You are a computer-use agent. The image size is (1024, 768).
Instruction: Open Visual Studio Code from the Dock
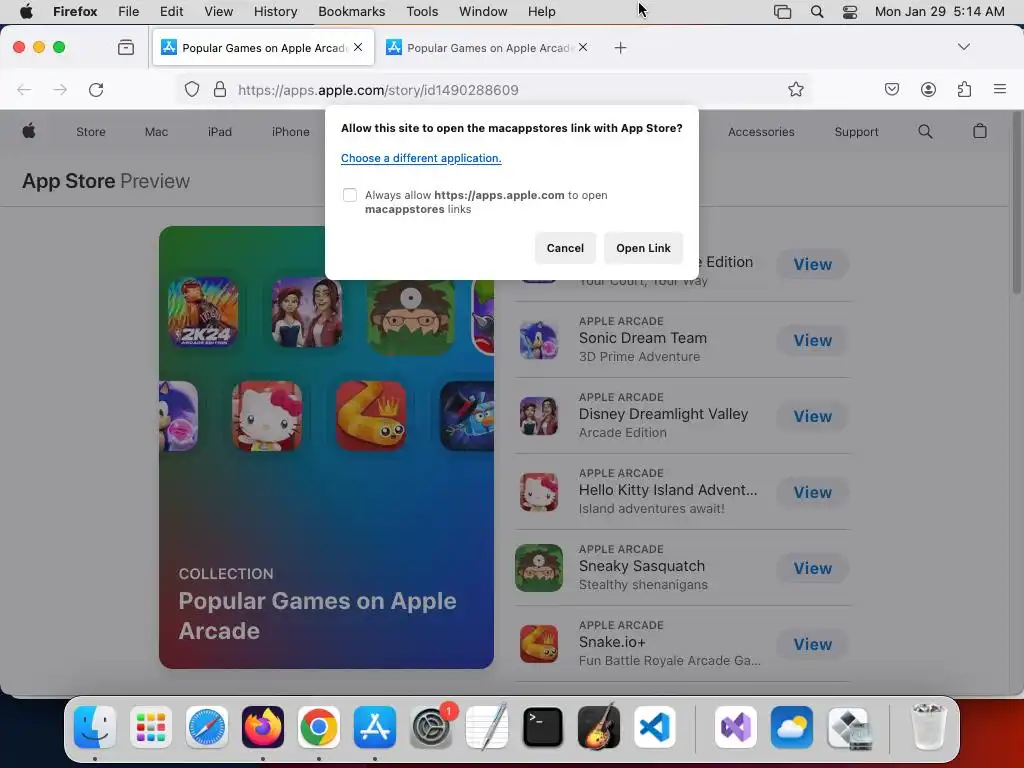pos(655,727)
